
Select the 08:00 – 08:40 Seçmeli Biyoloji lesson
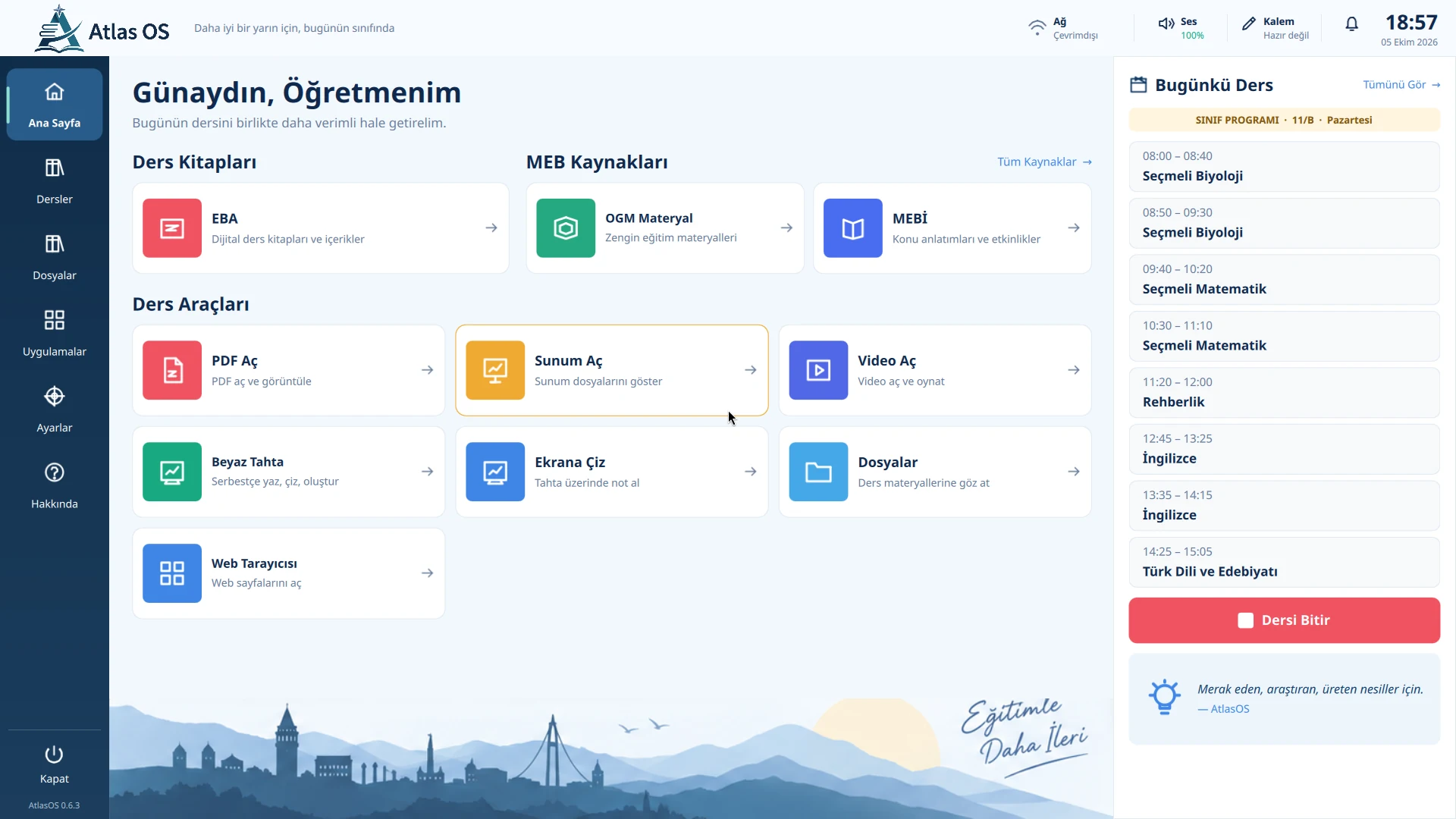click(1284, 167)
